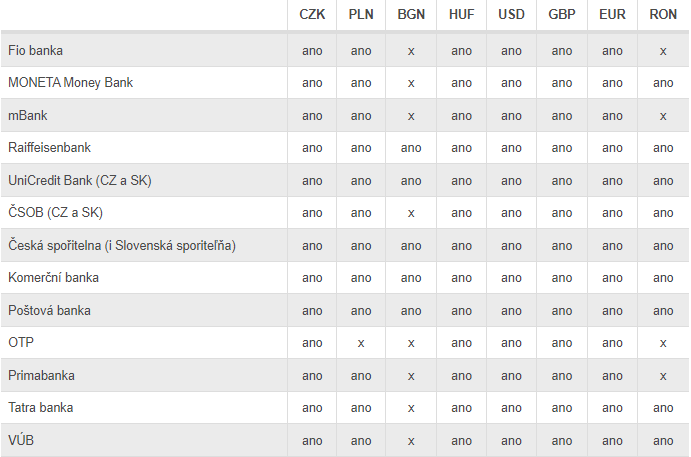Select the RON column header
The image size is (691, 457).
point(663,15)
